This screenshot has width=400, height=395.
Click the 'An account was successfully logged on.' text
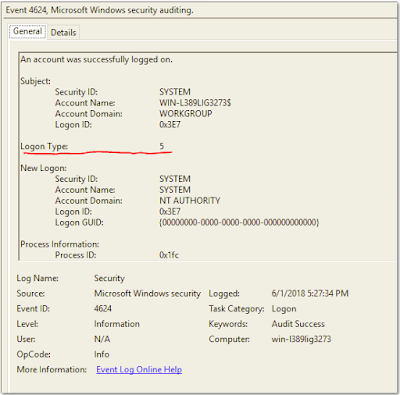click(x=96, y=60)
